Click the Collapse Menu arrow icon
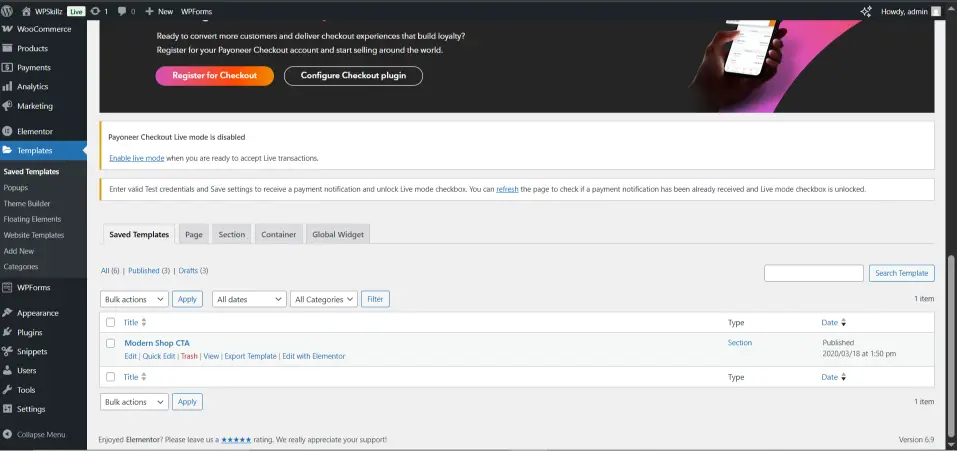Image resolution: width=957 pixels, height=451 pixels. point(7,435)
